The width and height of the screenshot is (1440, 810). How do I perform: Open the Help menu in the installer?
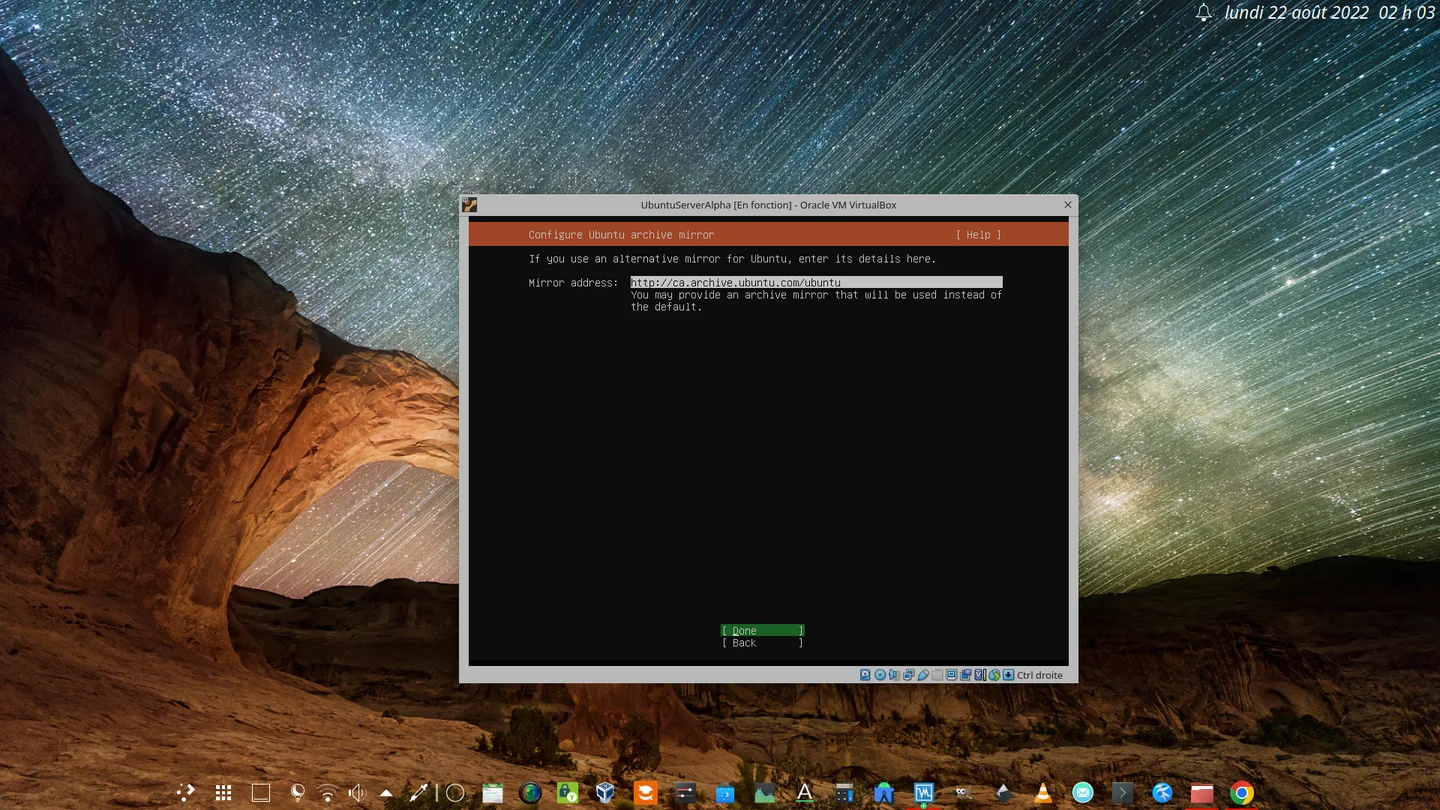pyautogui.click(x=978, y=235)
